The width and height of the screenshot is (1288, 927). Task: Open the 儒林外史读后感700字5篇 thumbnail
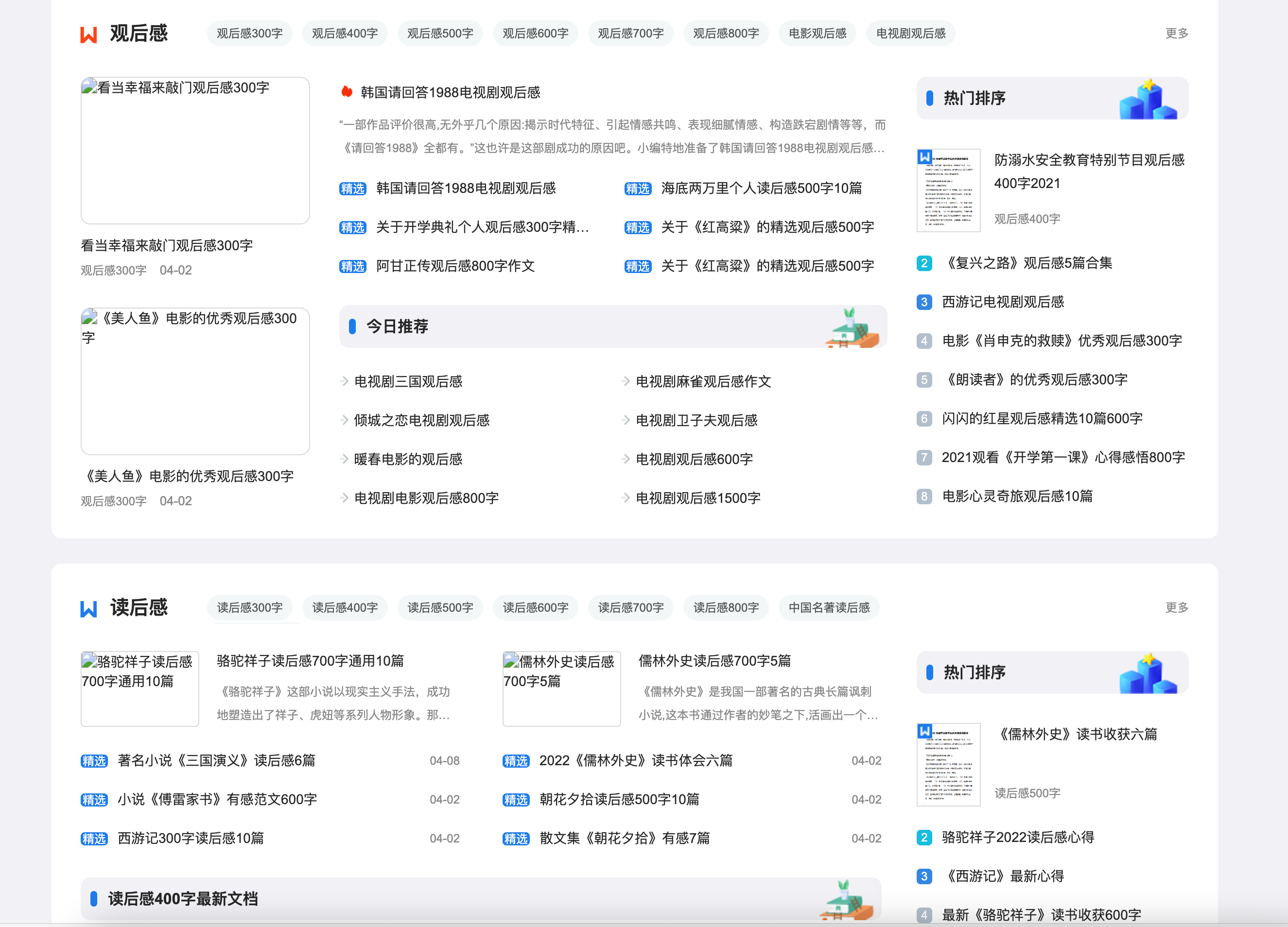coord(561,688)
